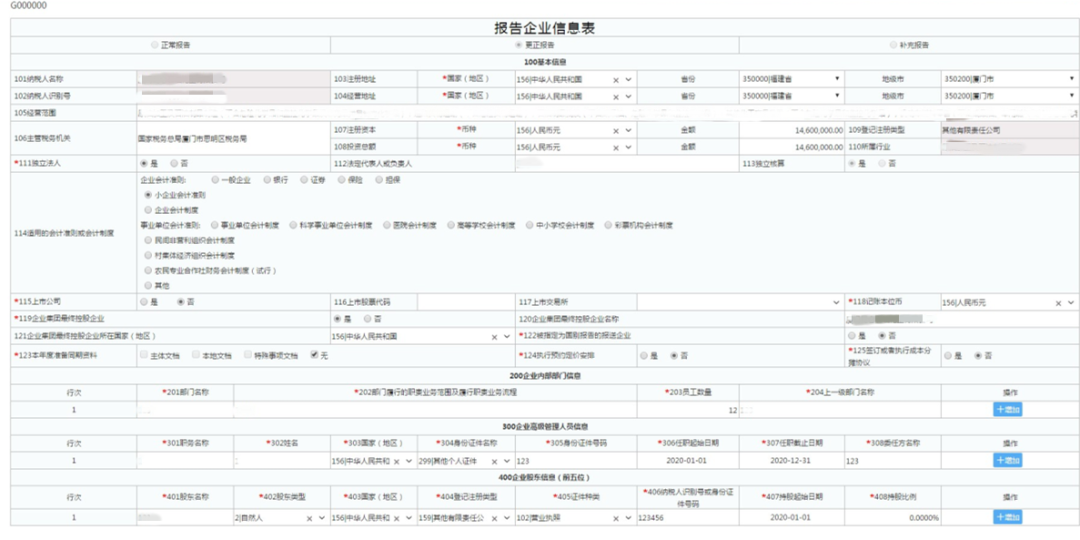Clear the 104经营地址 country selection with the x
The width and height of the screenshot is (1080, 540).
tap(616, 96)
